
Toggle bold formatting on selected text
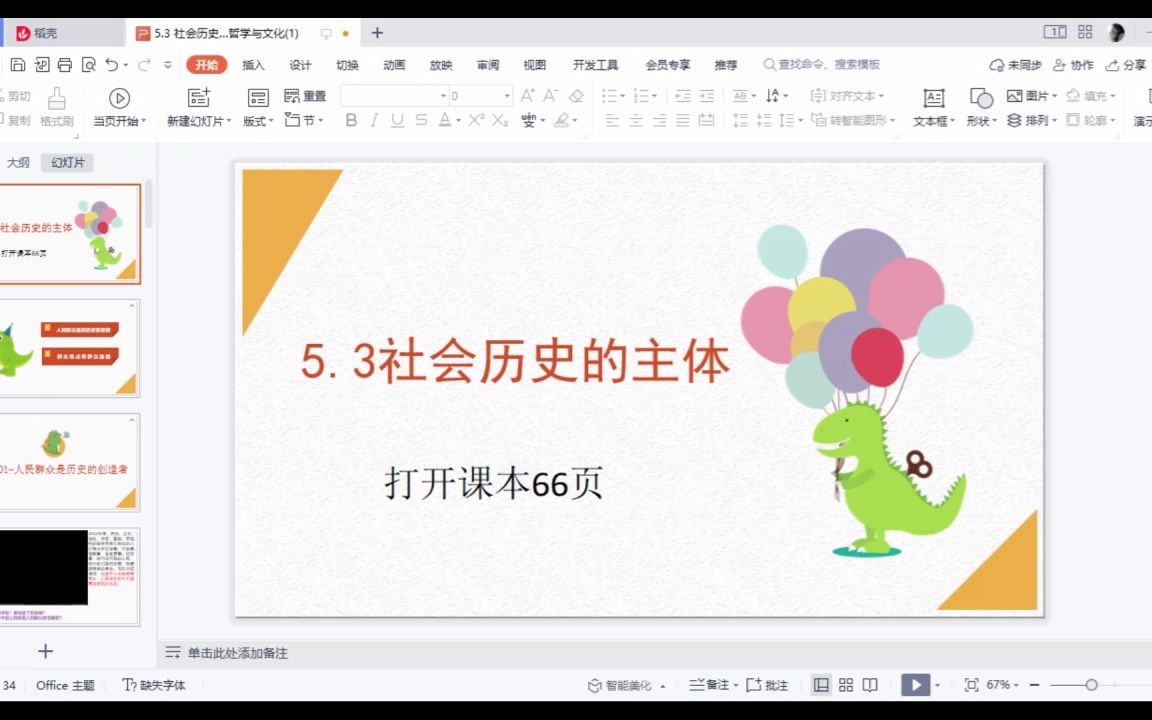click(350, 122)
